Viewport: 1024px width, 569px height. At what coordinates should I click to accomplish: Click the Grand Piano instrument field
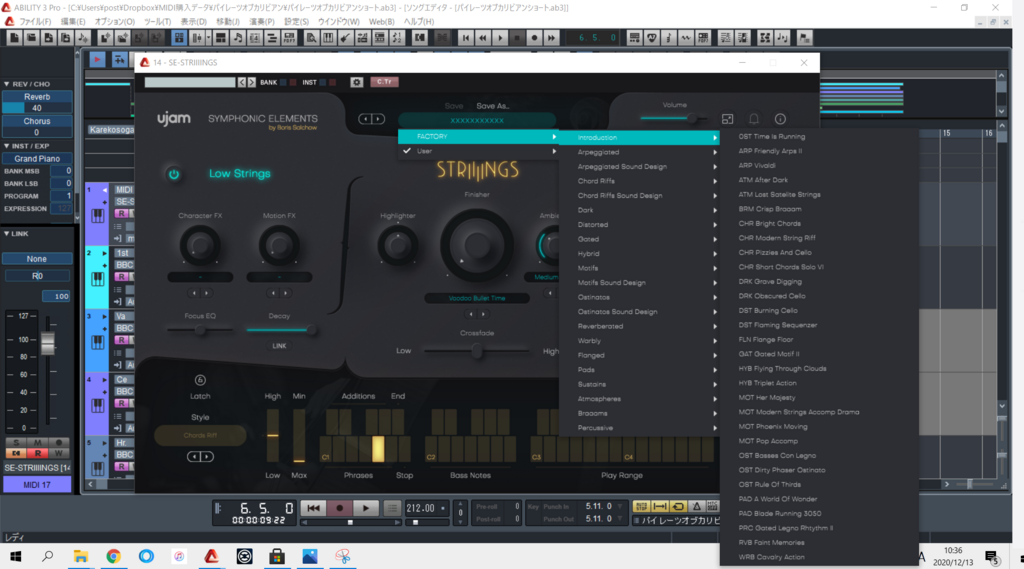[37, 159]
